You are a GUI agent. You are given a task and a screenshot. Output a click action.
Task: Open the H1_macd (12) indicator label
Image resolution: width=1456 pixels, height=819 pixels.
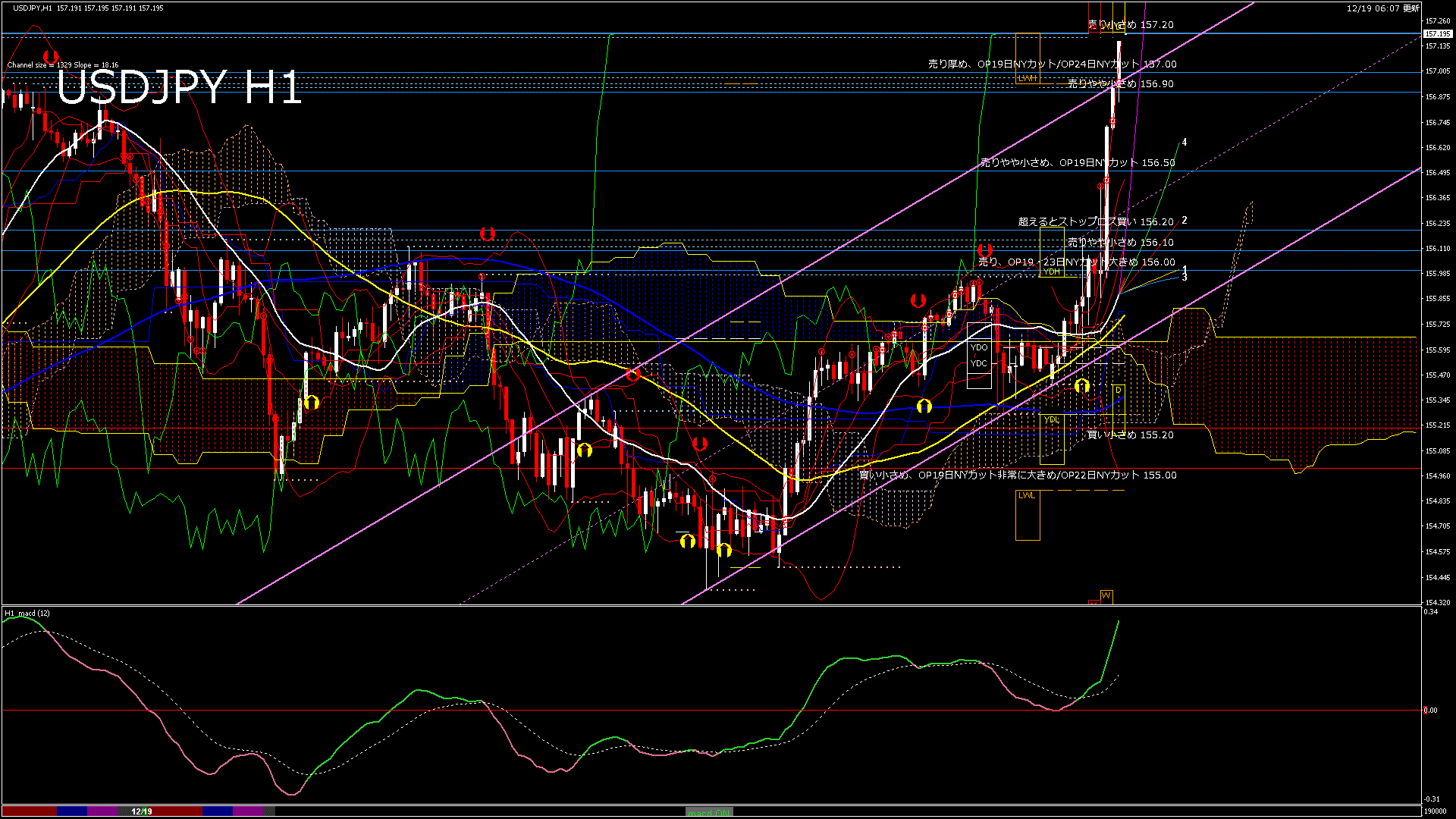click(27, 613)
